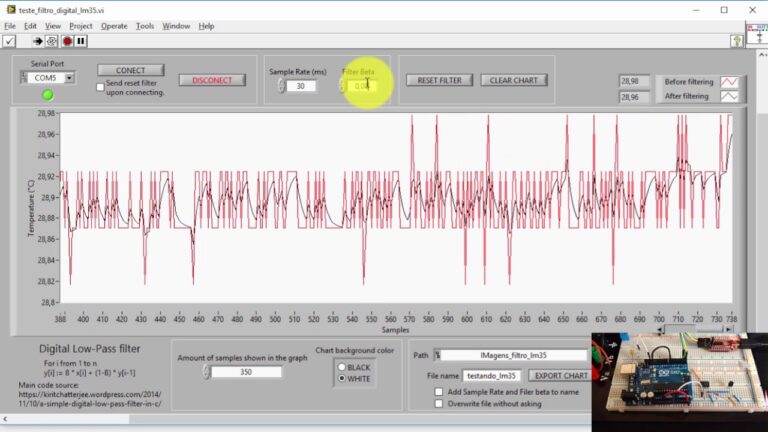Click the Filter Beta stepper arrows
Viewport: 768px width, 432px height.
point(341,86)
